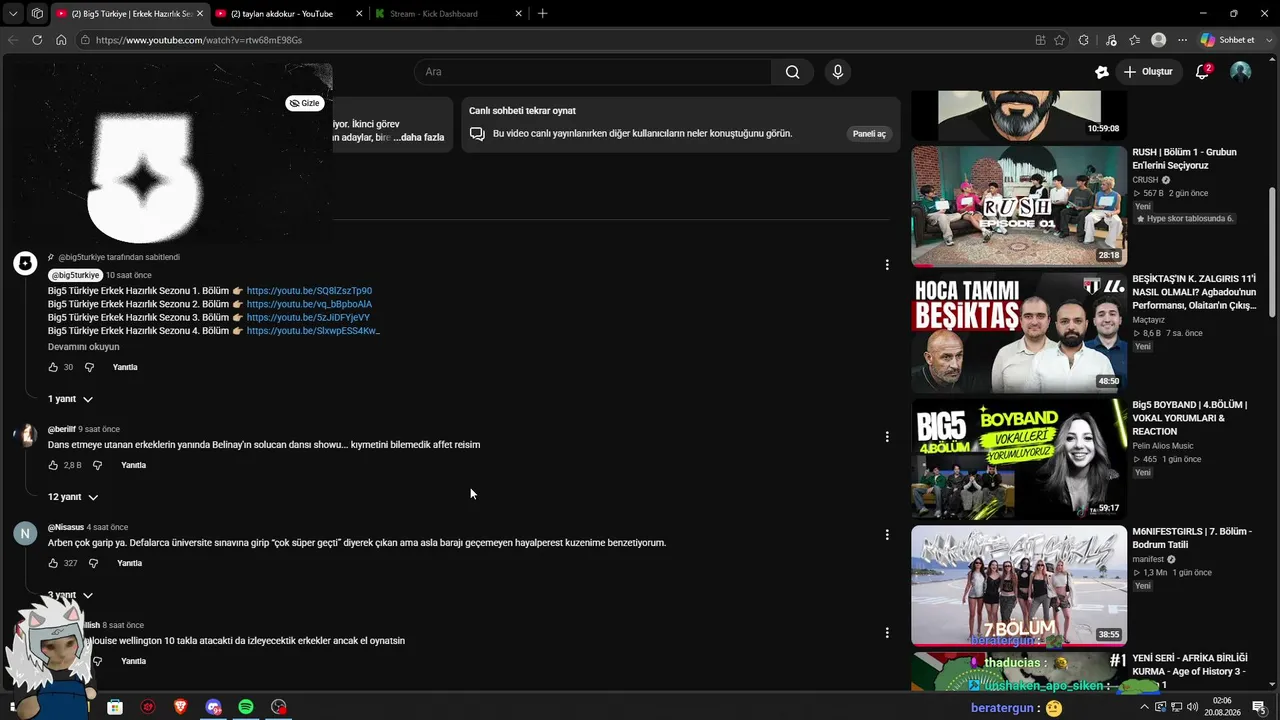
Task: Reload the page
Action: coord(37,40)
